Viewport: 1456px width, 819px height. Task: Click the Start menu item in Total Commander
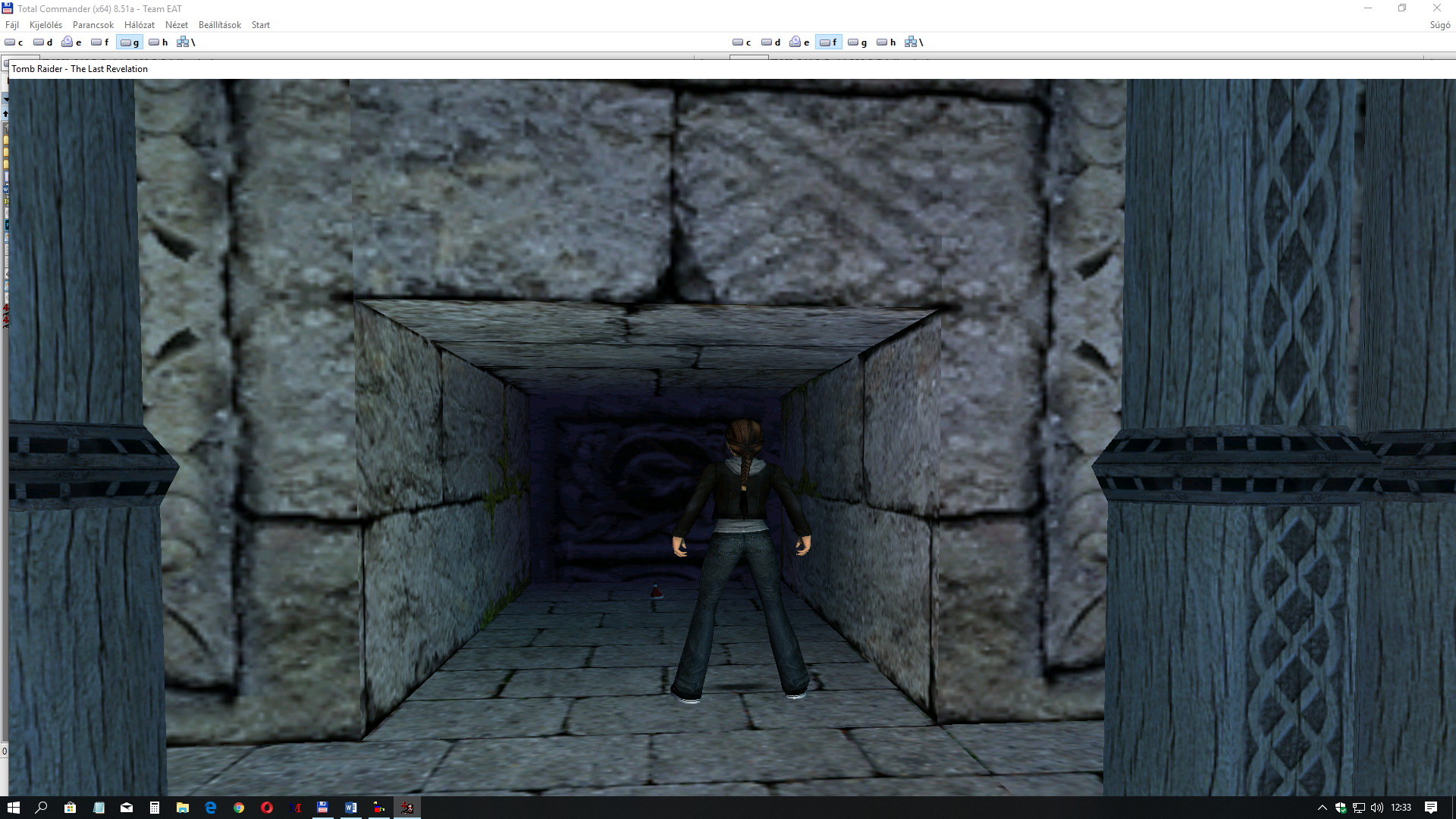pos(260,25)
